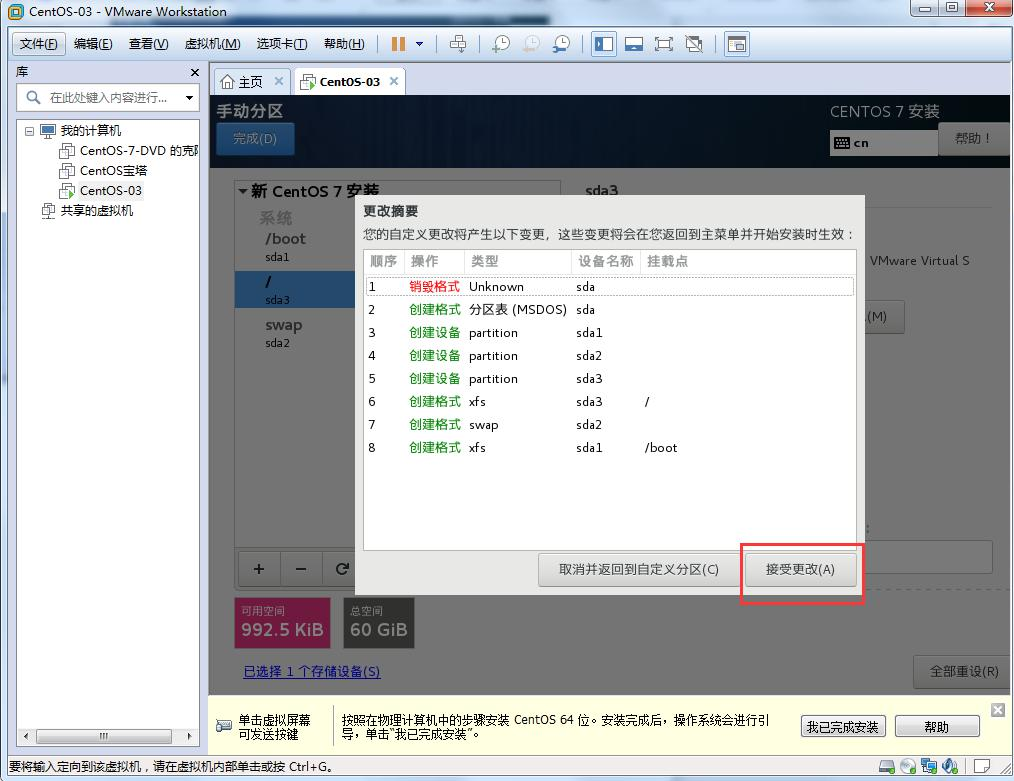The width and height of the screenshot is (1014, 781).
Task: Select CentOS-7-DVD clone in library
Action: click(129, 151)
